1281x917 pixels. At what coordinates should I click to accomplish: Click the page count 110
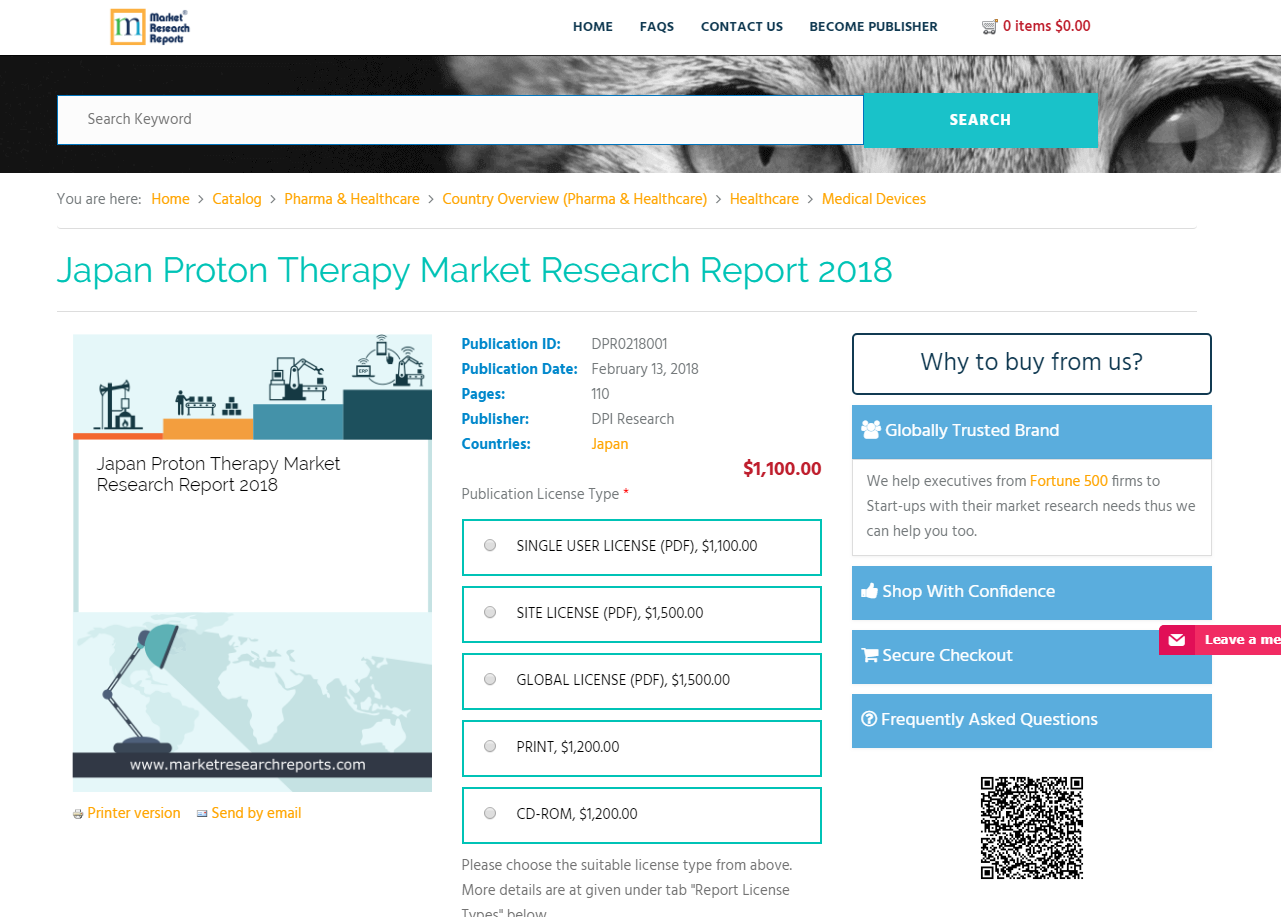point(600,394)
